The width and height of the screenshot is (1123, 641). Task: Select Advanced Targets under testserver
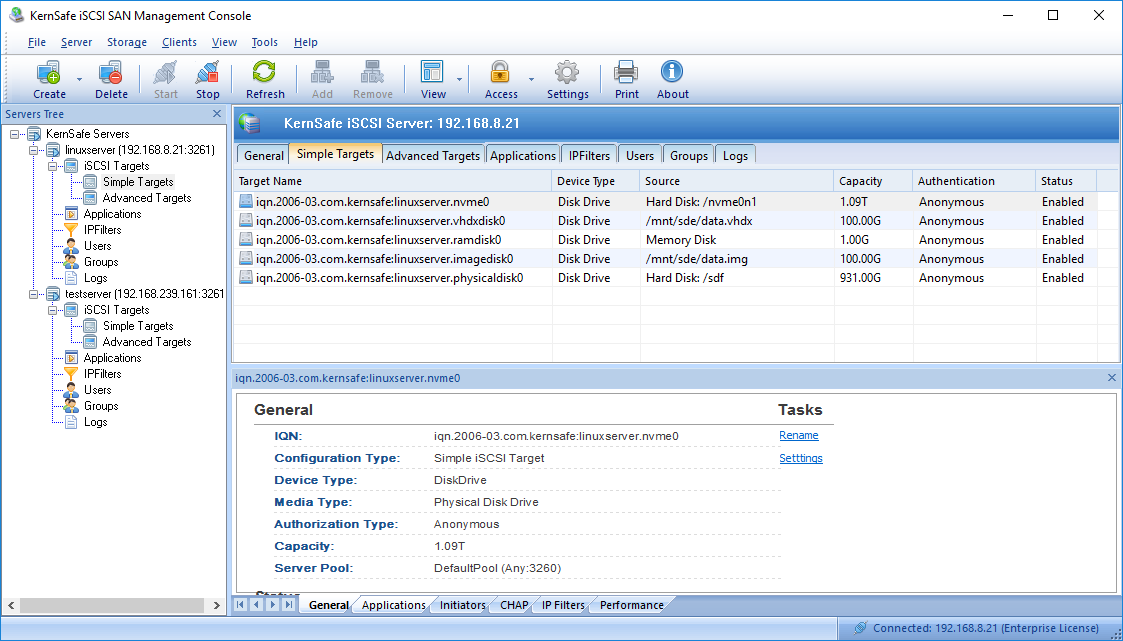147,342
